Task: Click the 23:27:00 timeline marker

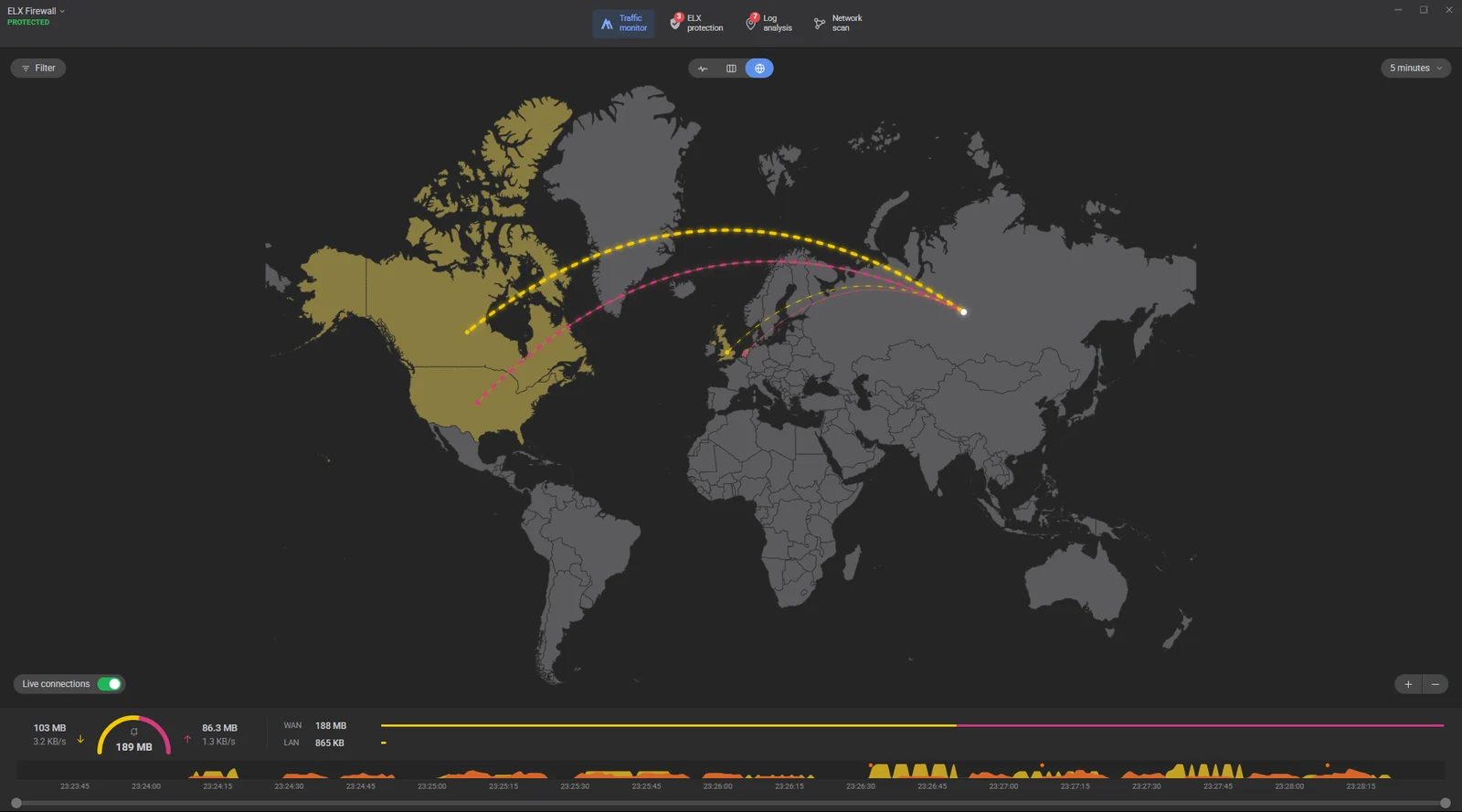Action: pyautogui.click(x=1003, y=786)
